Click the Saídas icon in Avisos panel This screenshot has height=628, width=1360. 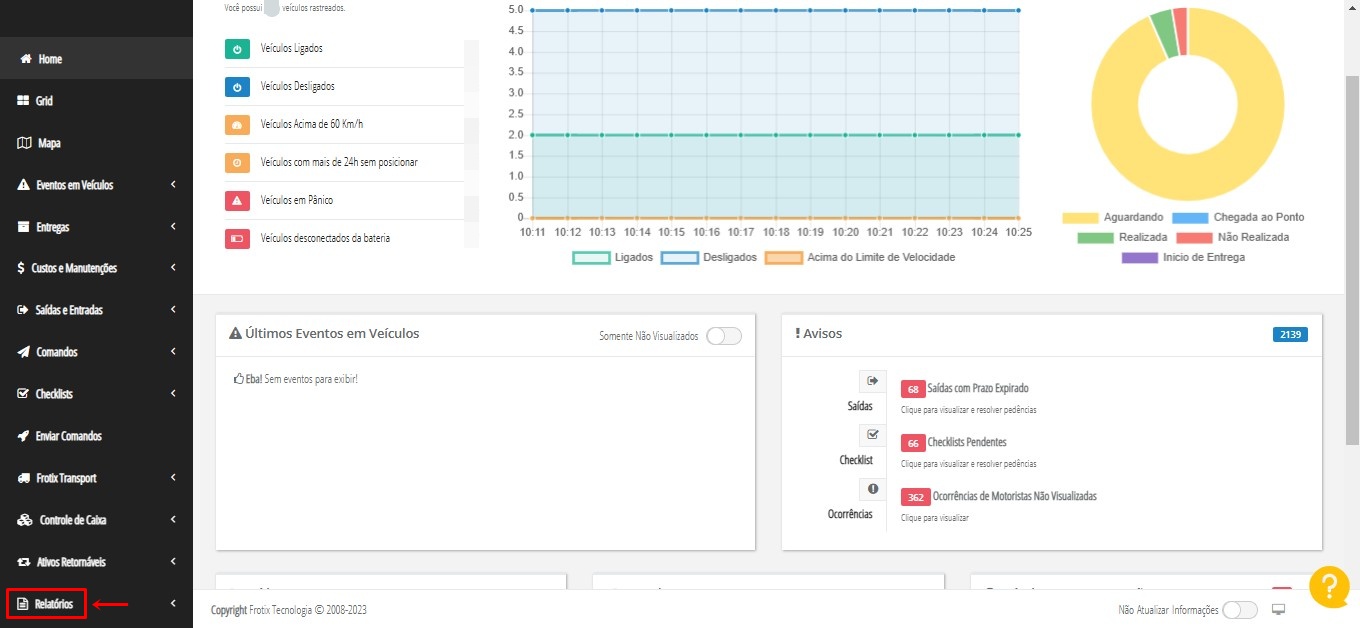point(872,381)
